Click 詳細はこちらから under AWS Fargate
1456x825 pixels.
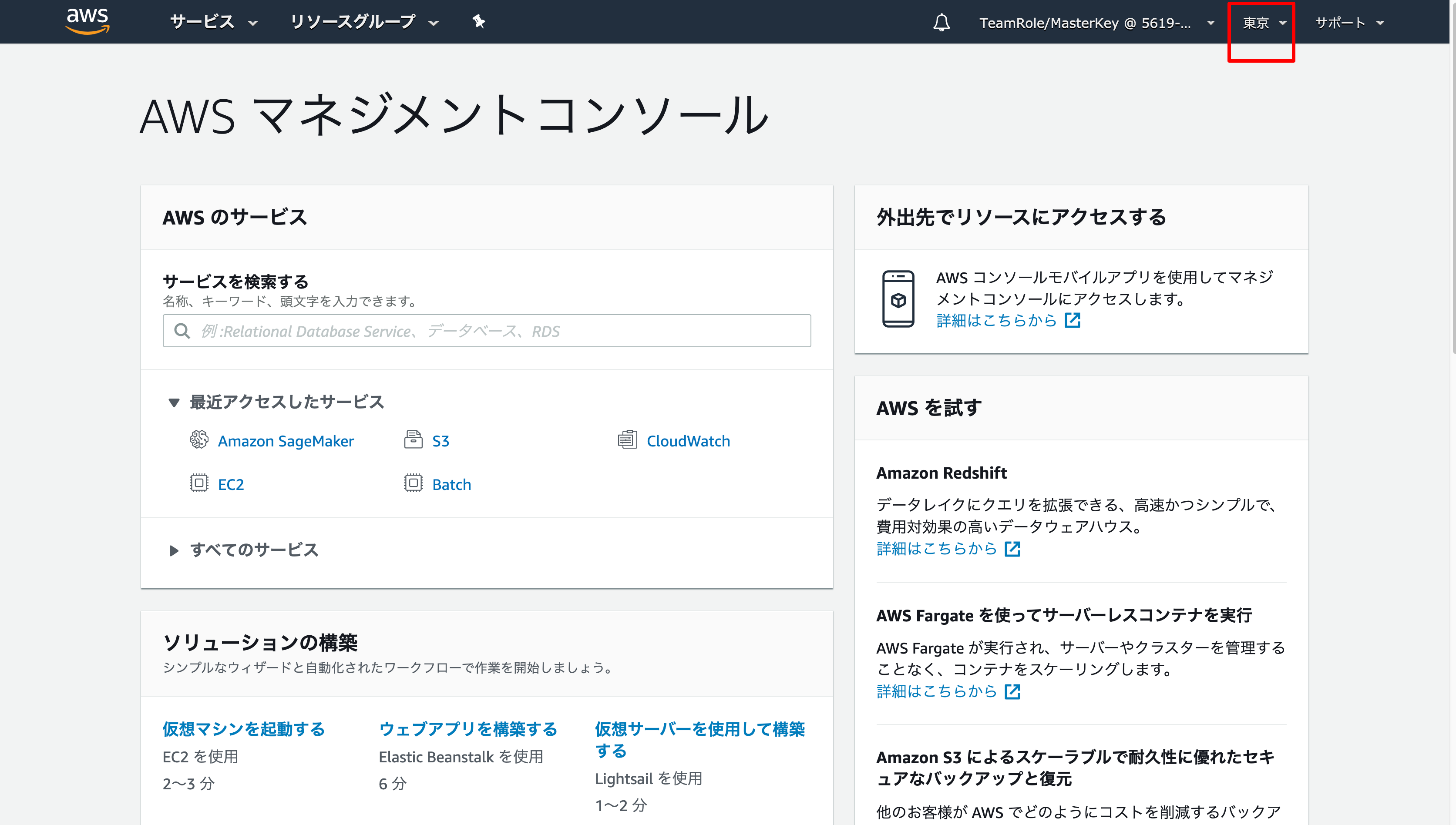(x=936, y=692)
